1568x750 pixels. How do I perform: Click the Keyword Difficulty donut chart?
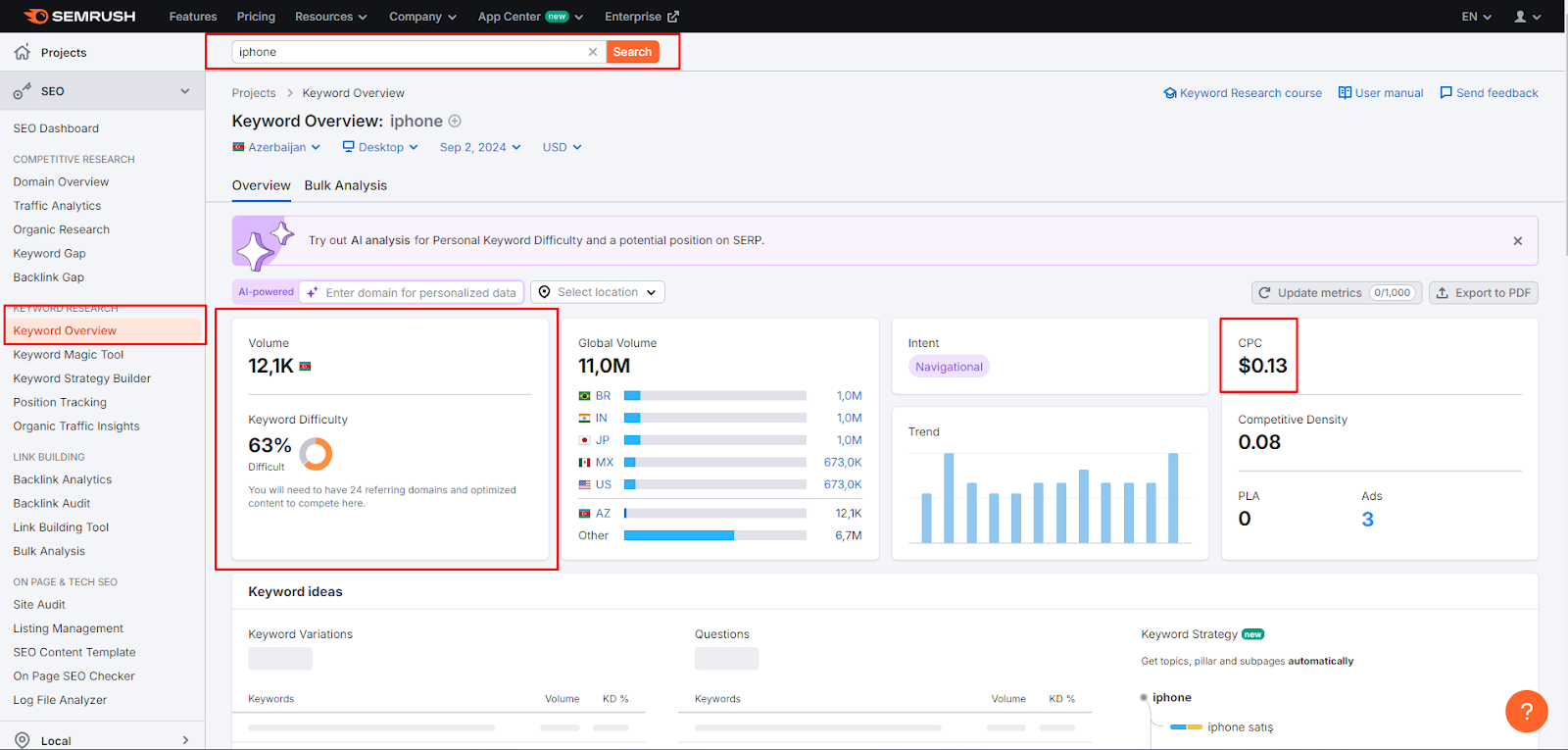316,454
